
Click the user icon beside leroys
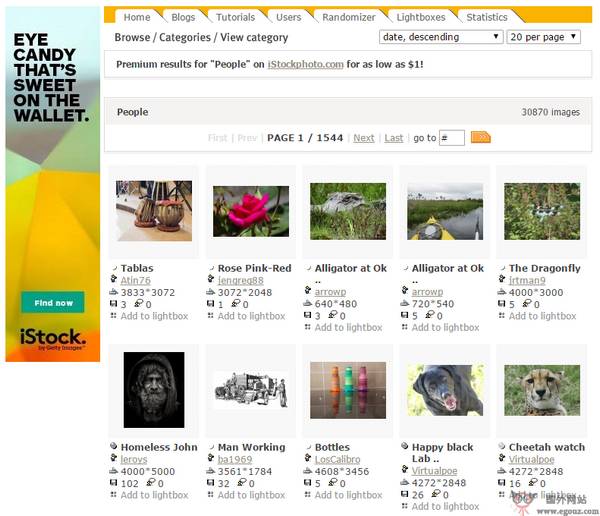114,457
